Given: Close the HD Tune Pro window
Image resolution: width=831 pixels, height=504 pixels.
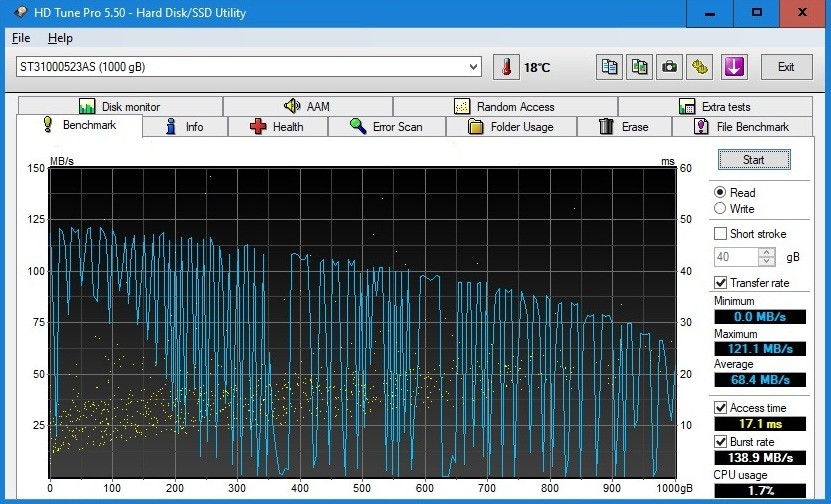Looking at the screenshot, I should (802, 13).
